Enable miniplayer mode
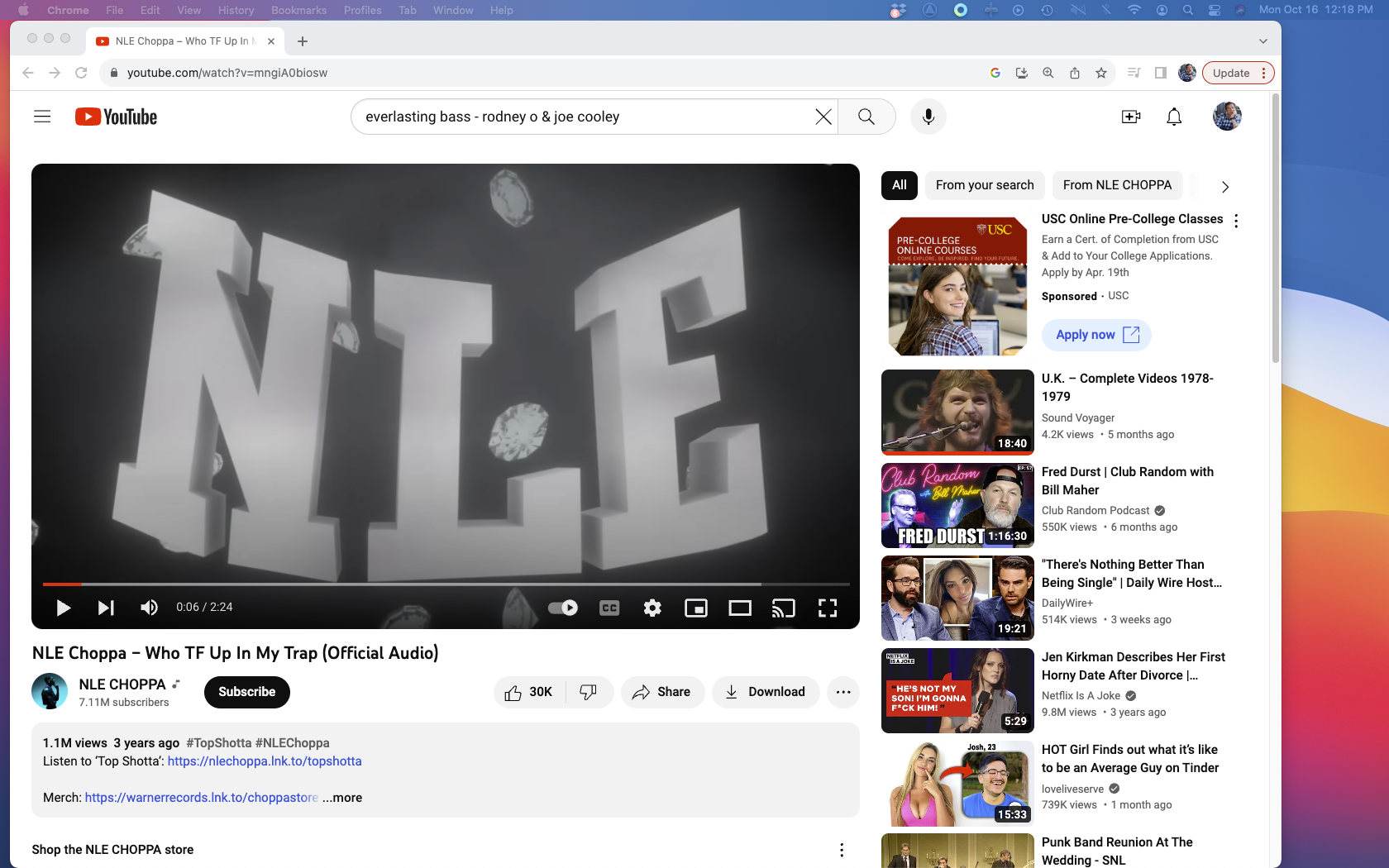Screen dimensions: 1389x868 tap(696, 608)
